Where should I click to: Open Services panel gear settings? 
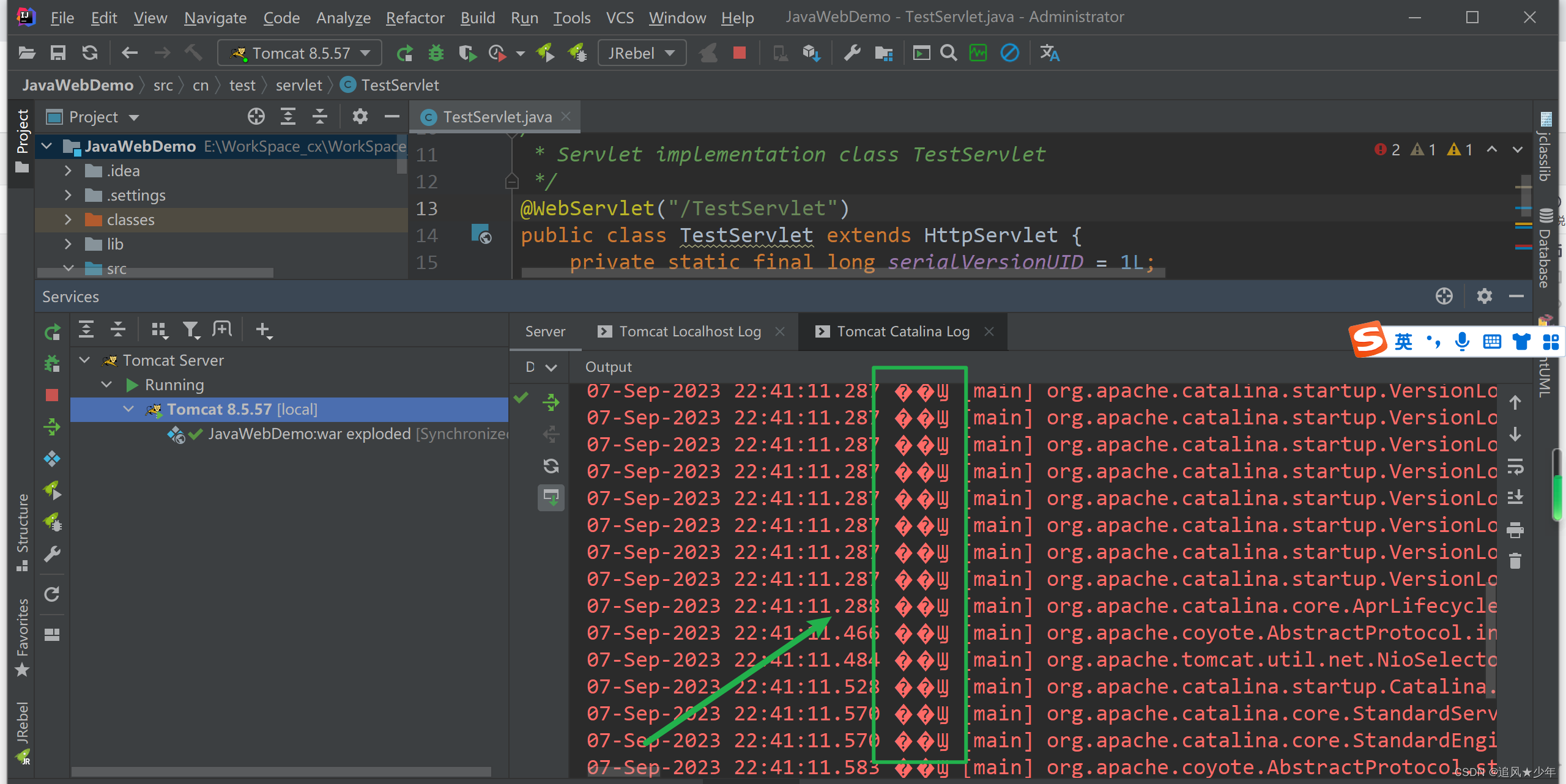point(1485,297)
